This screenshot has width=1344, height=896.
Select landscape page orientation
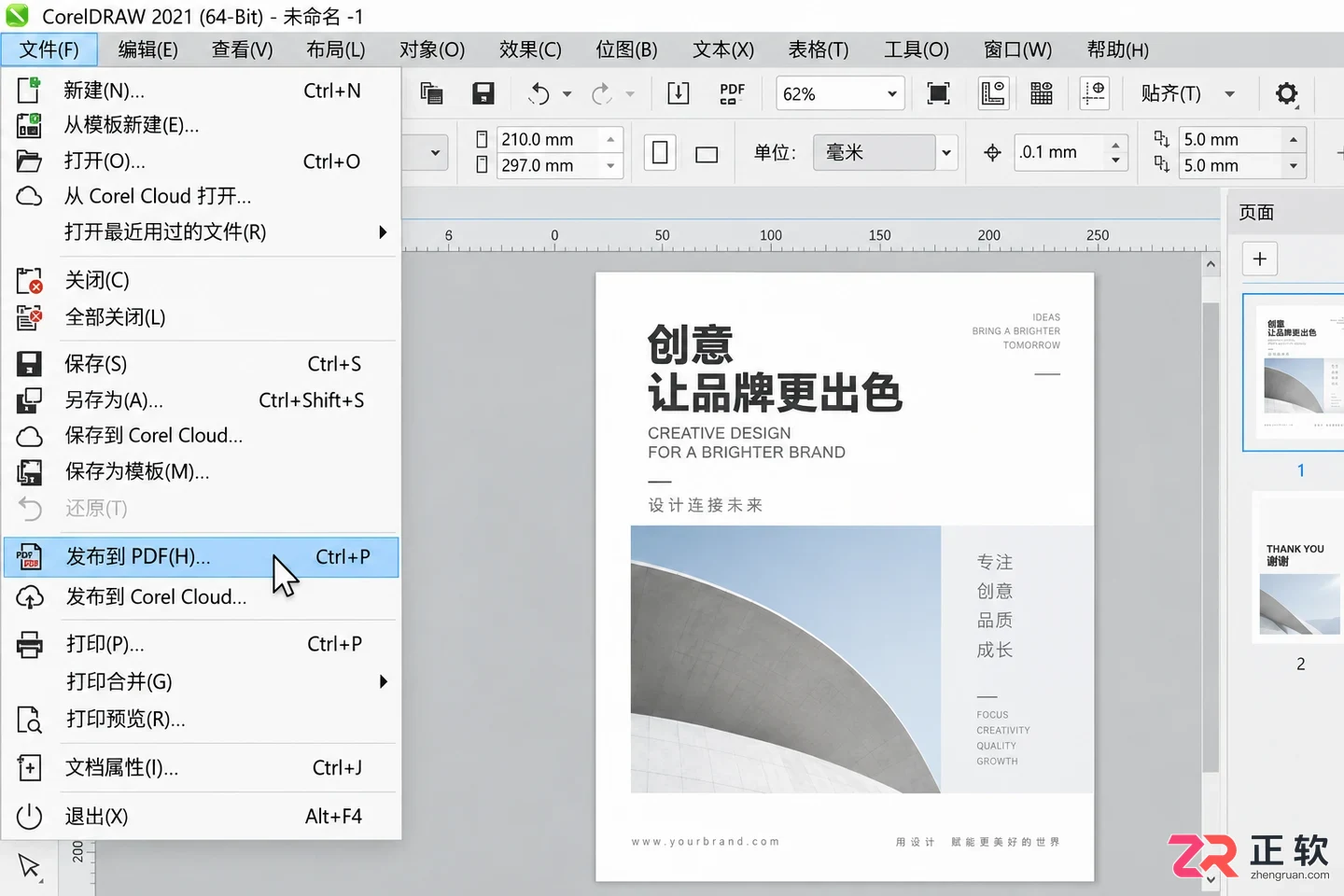coord(707,154)
